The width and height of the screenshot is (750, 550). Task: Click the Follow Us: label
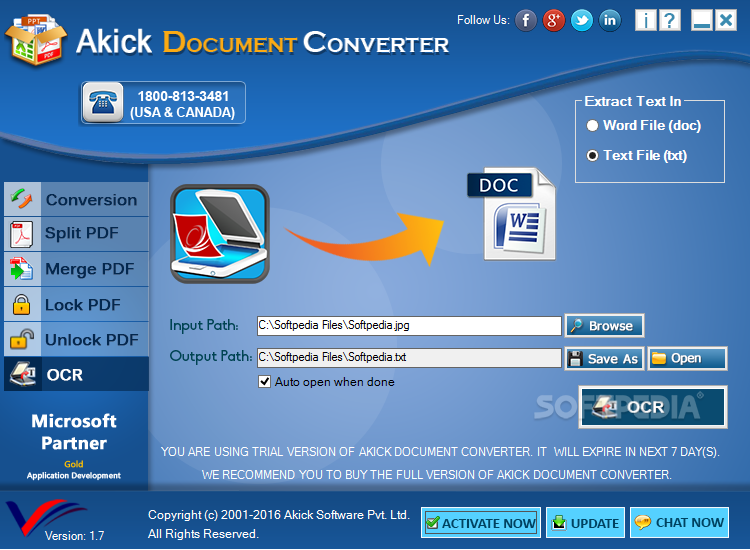pos(483,20)
